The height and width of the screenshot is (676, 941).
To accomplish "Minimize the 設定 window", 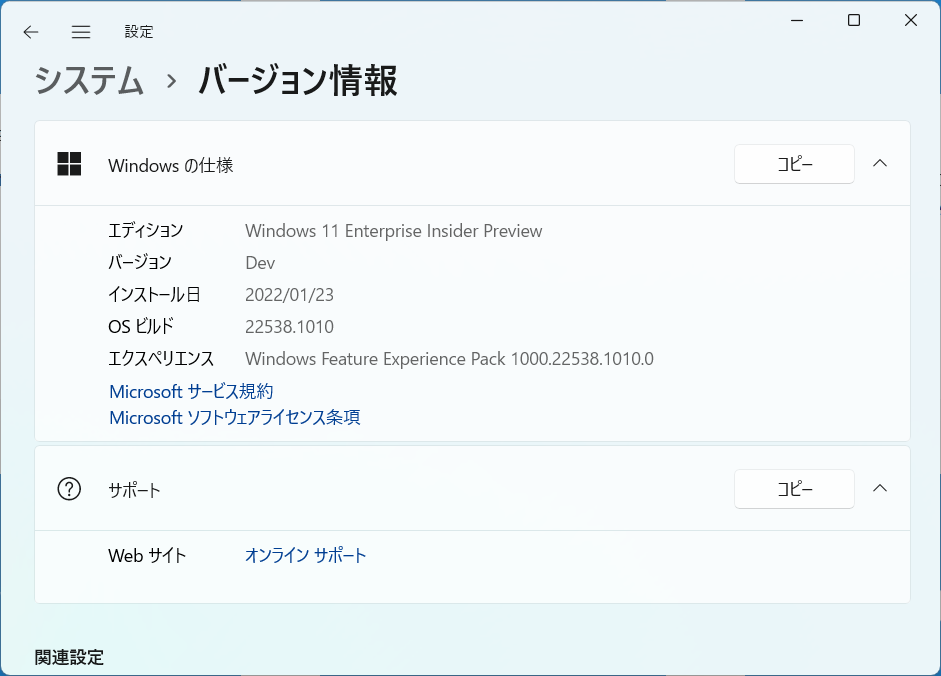I will coord(797,20).
